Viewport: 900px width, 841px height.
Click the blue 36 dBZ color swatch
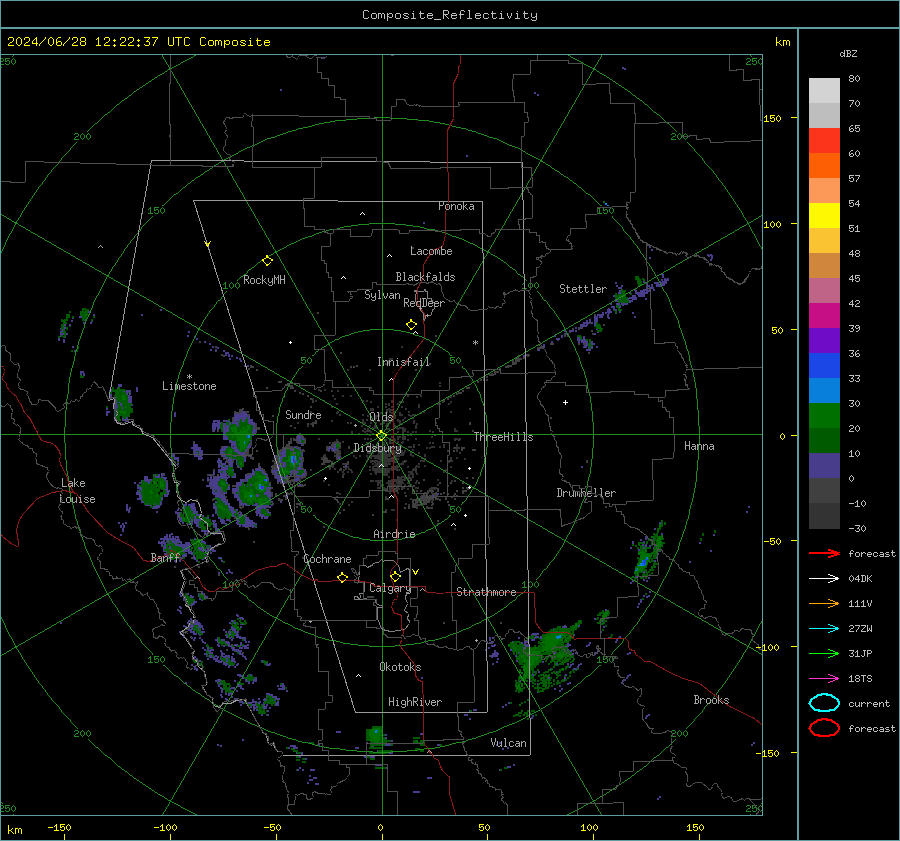(824, 366)
